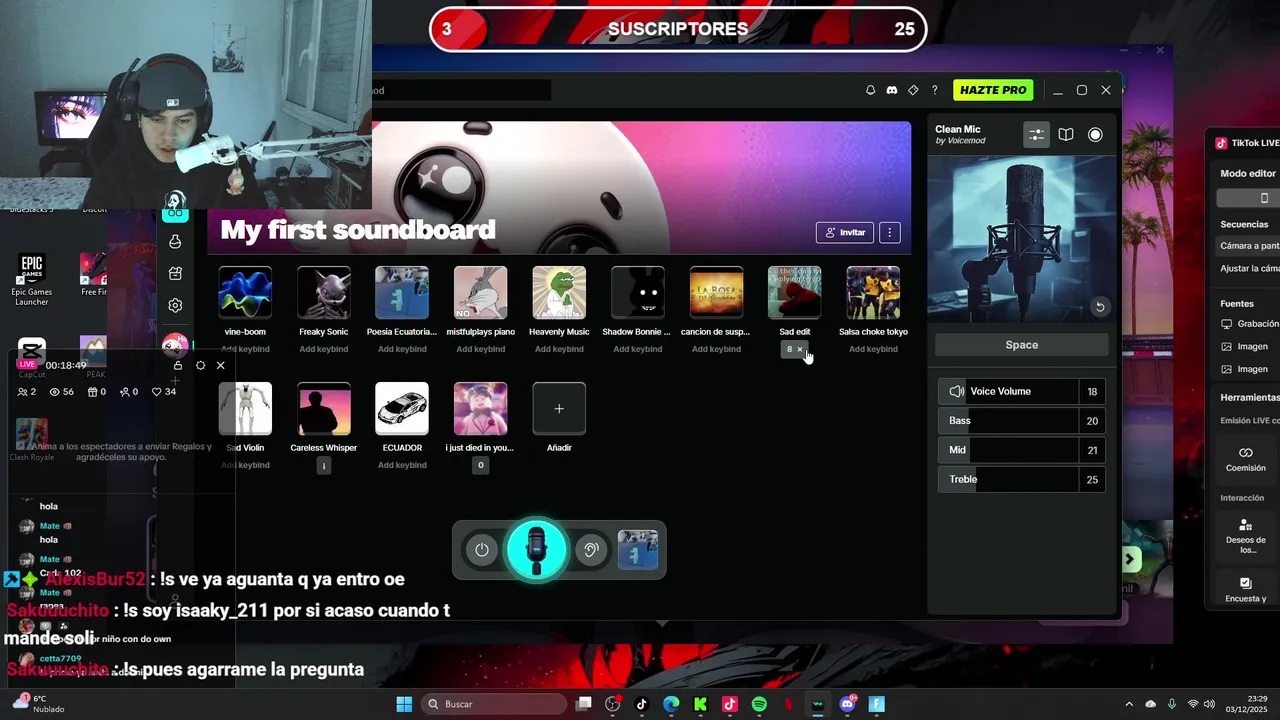Click the gear icon on live overlay
The width and height of the screenshot is (1280, 720).
click(200, 365)
